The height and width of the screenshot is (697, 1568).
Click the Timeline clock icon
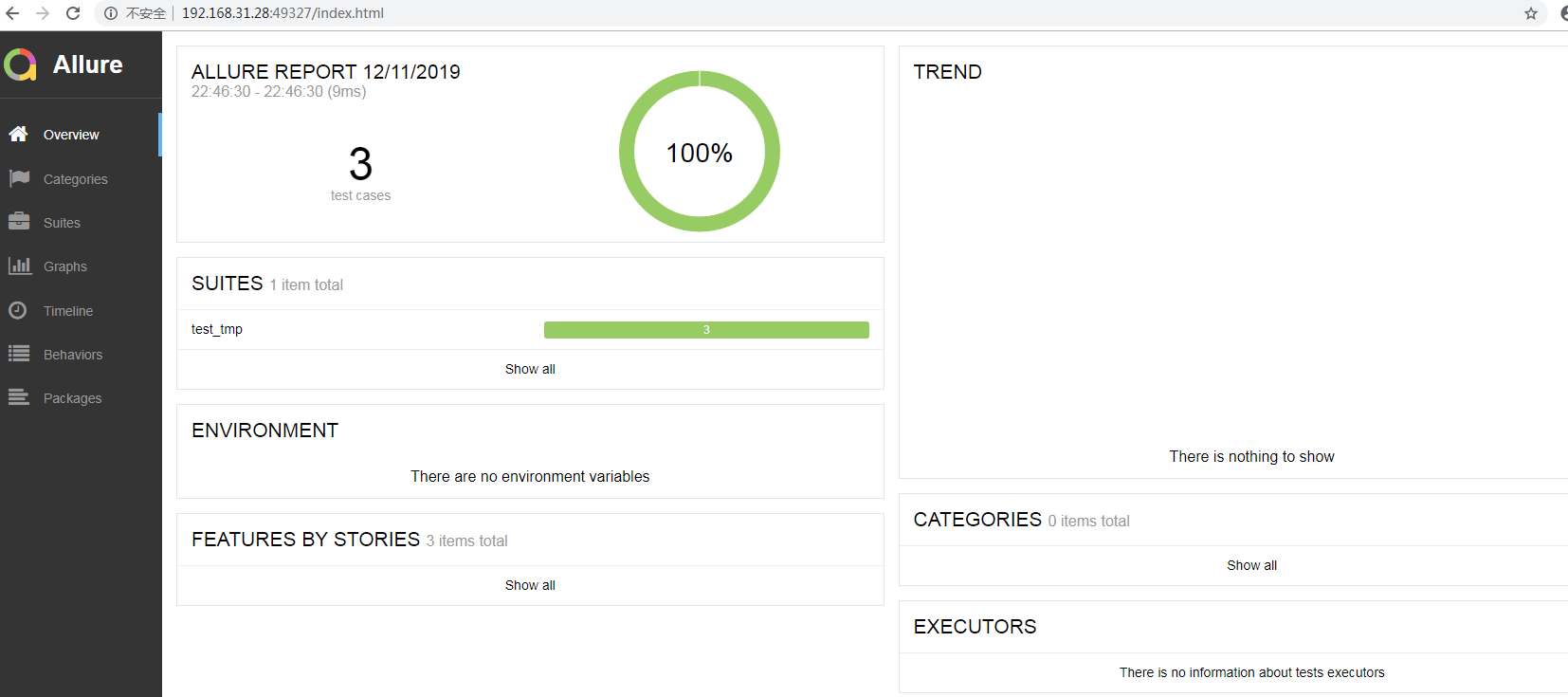(x=17, y=310)
